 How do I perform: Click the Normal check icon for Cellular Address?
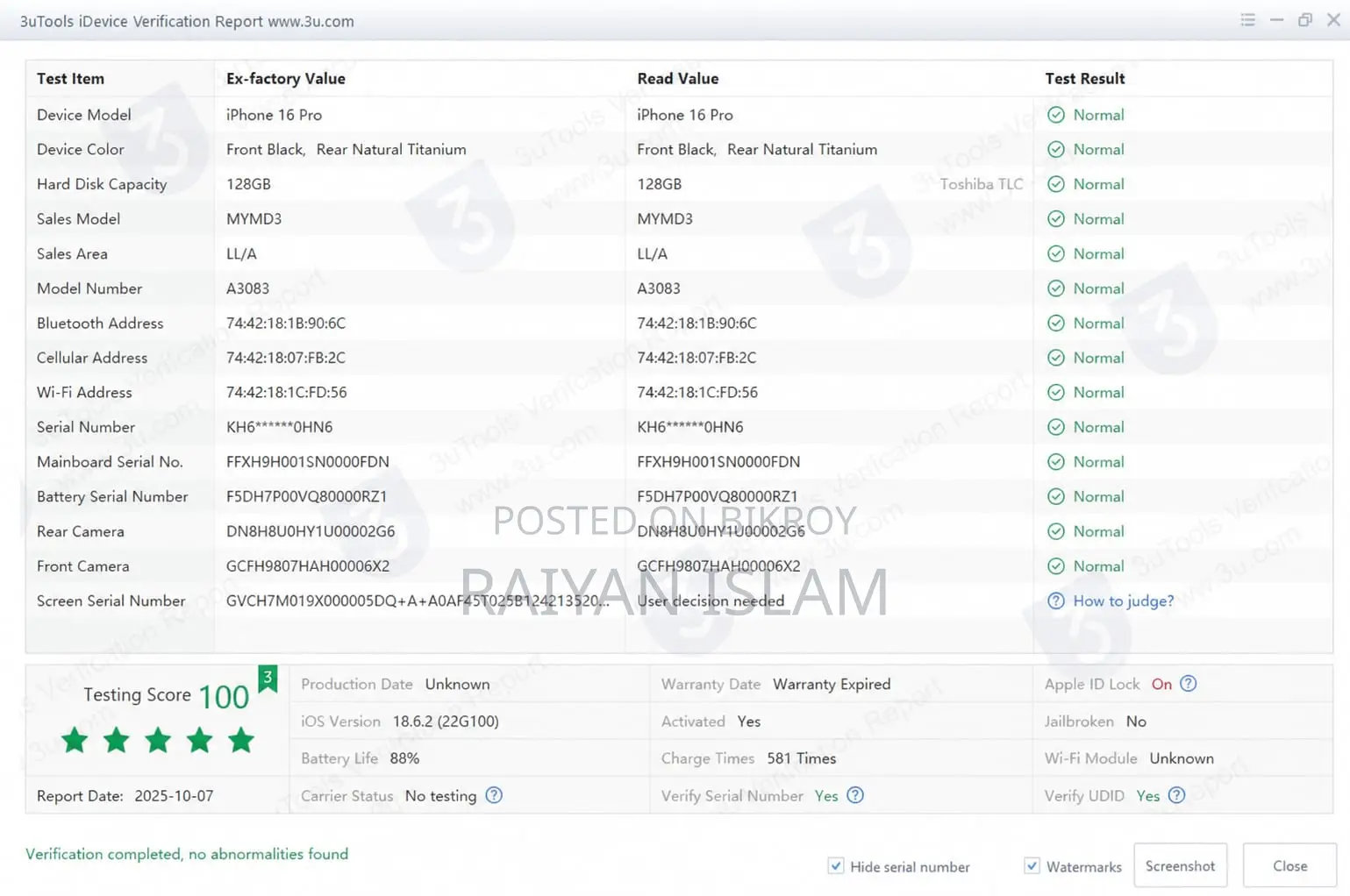tap(1056, 358)
